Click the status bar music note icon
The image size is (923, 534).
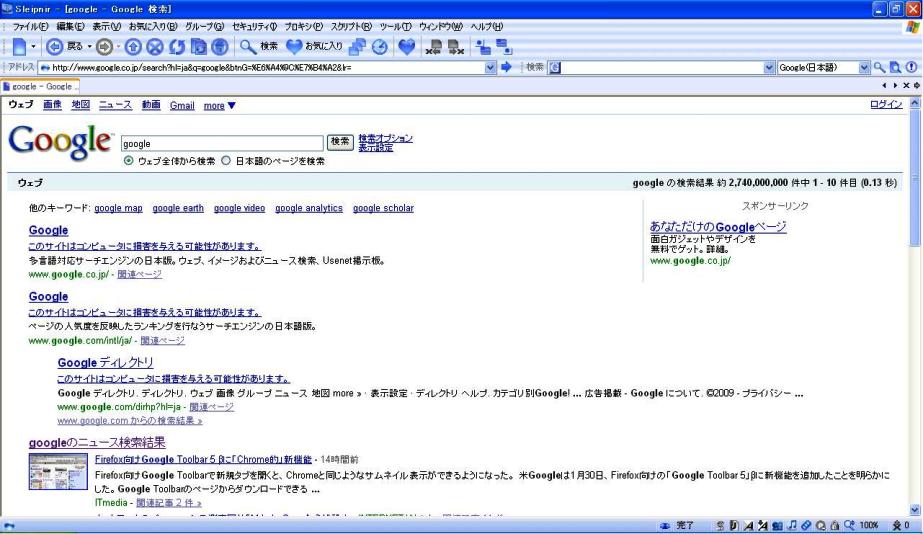(x=792, y=525)
